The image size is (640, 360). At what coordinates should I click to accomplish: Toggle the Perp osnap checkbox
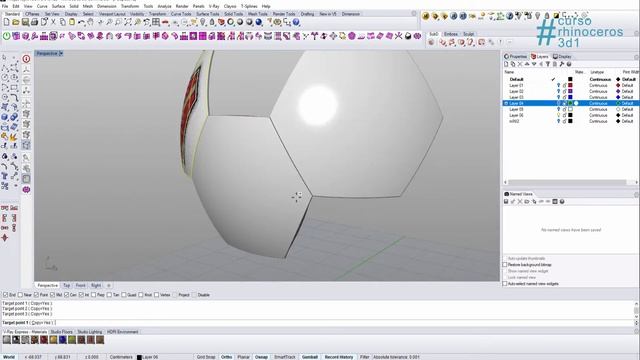pos(93,295)
